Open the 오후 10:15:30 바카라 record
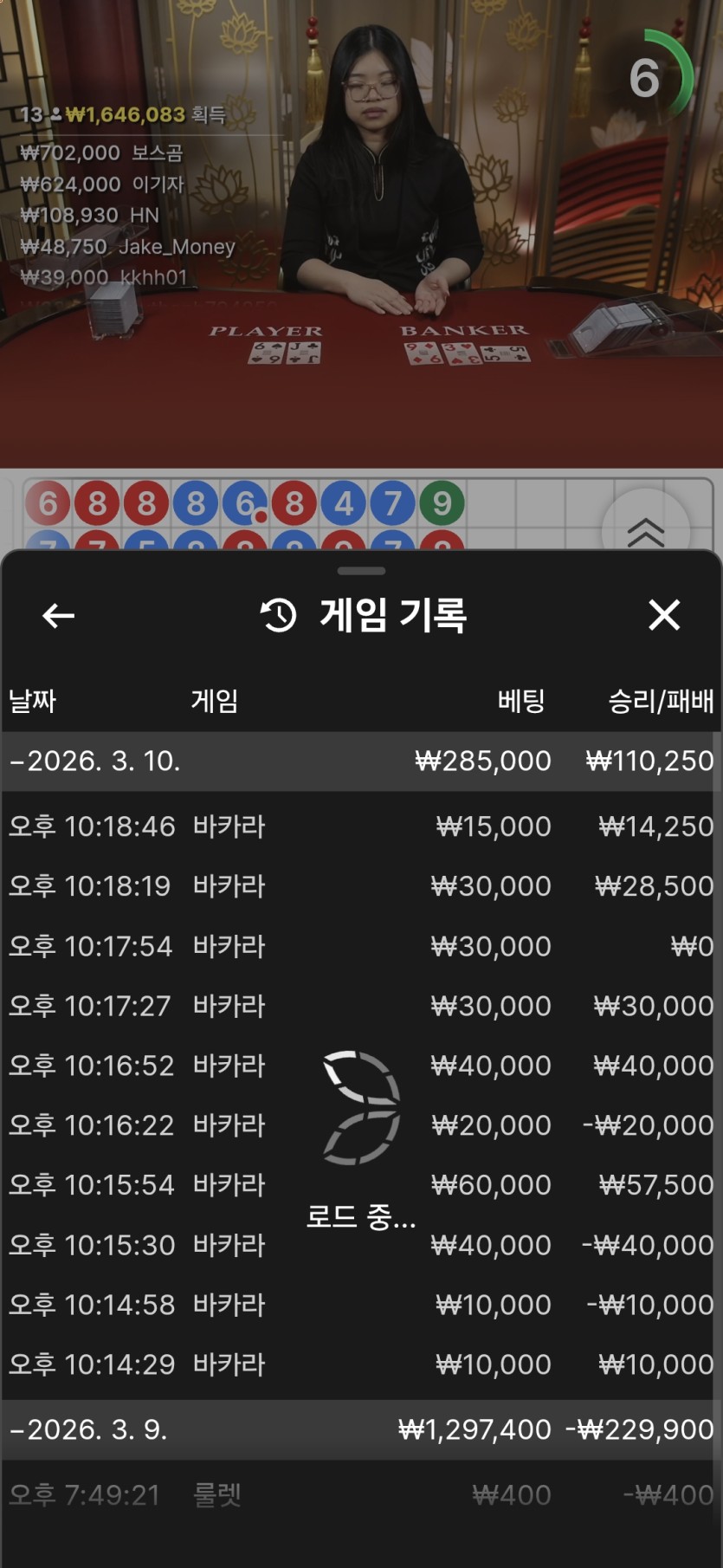Screen dimensions: 723x1568 (x=361, y=1245)
